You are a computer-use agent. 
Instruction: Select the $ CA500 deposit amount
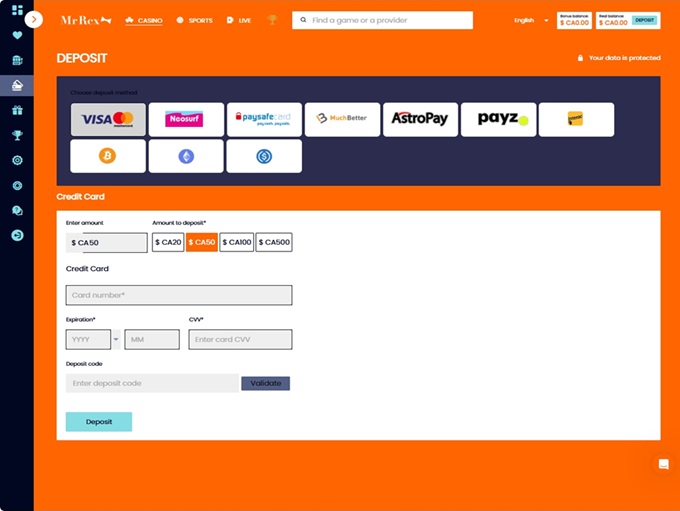click(274, 242)
